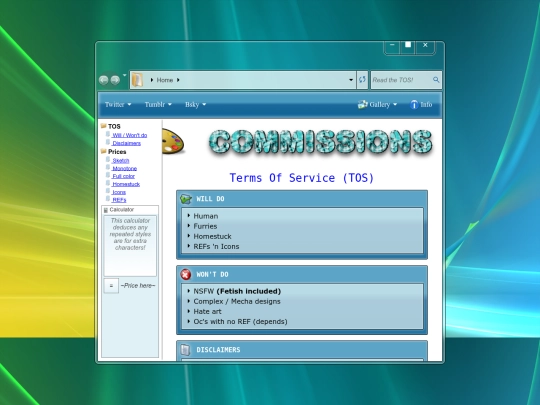
Task: Click the DISCLAIMERS document icon
Action: [x=185, y=350]
